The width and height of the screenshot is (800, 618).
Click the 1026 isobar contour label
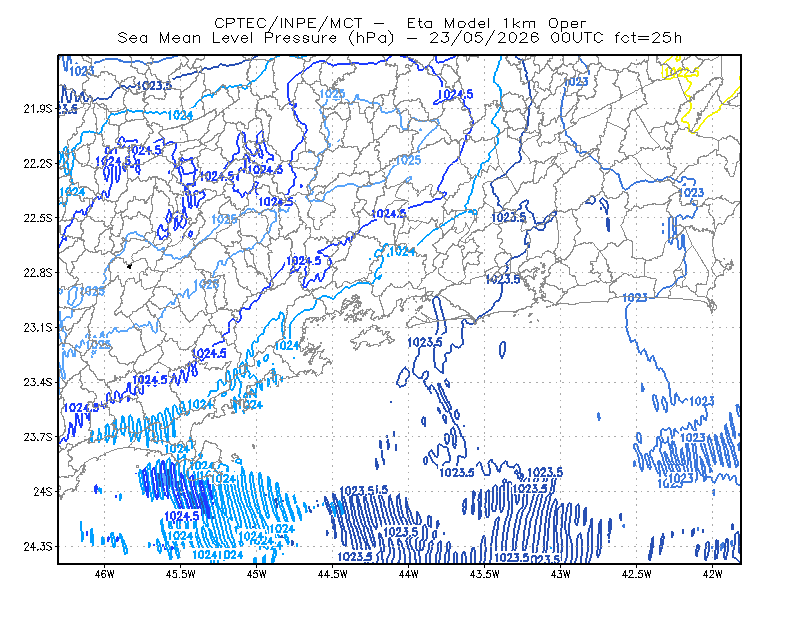[x=207, y=284]
